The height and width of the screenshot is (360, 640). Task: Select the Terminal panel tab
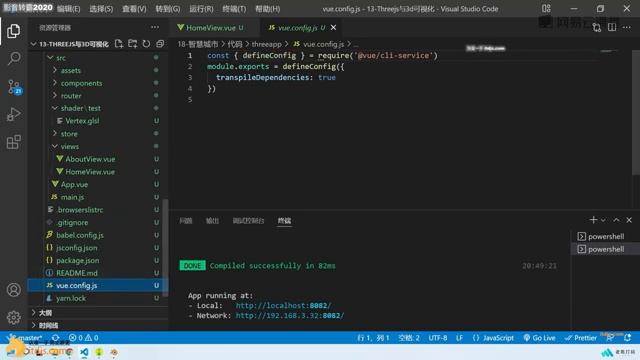284,221
